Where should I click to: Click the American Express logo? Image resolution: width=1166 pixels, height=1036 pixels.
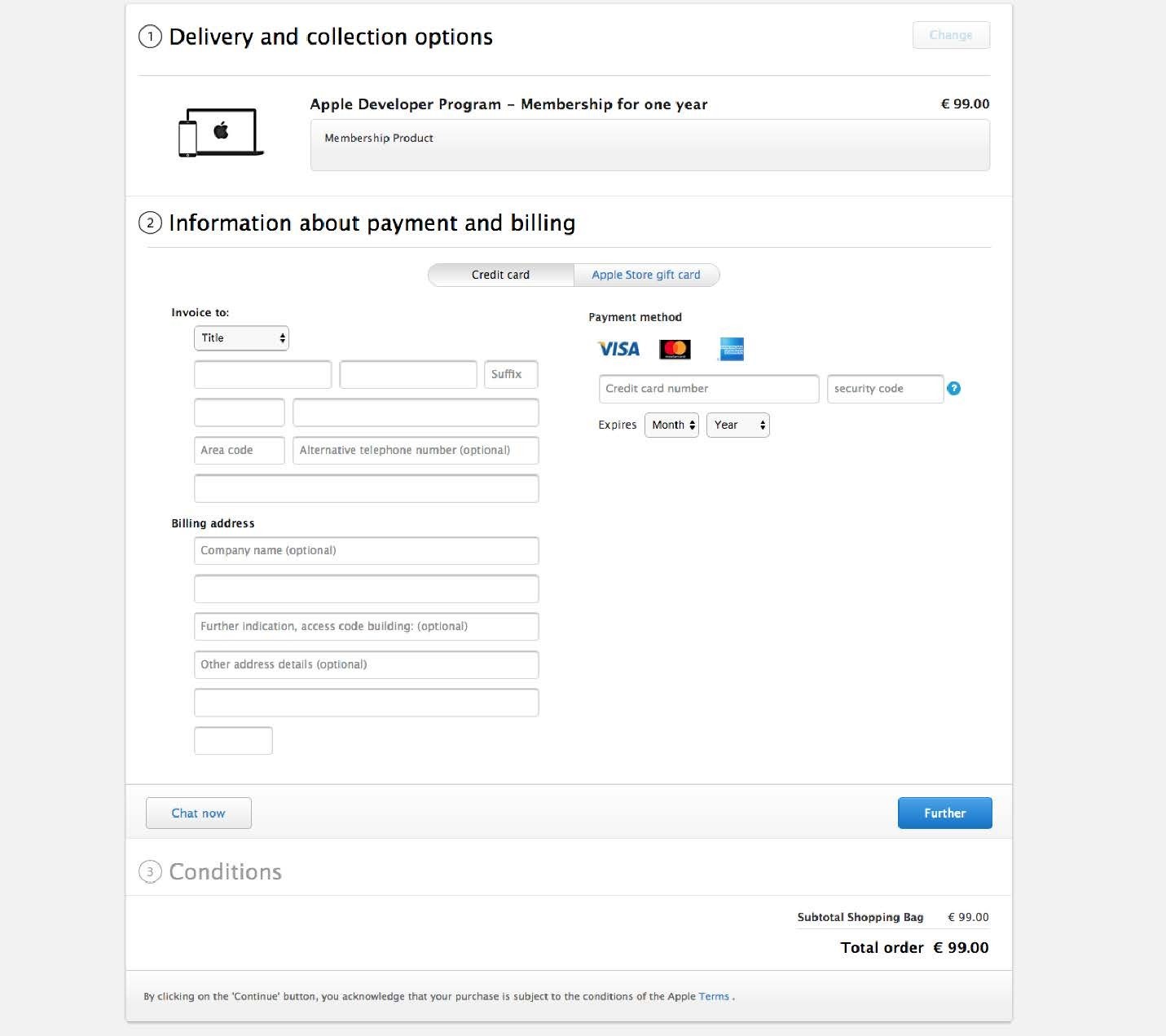point(731,349)
